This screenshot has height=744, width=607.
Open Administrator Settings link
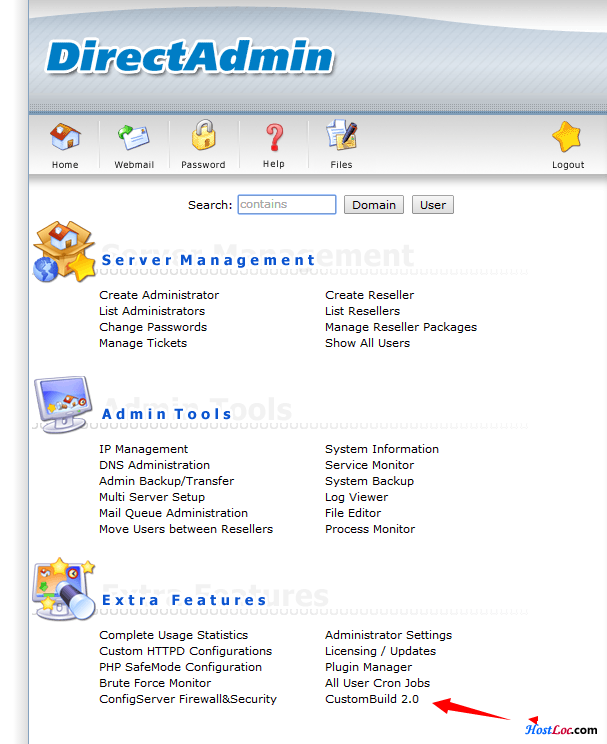click(388, 635)
